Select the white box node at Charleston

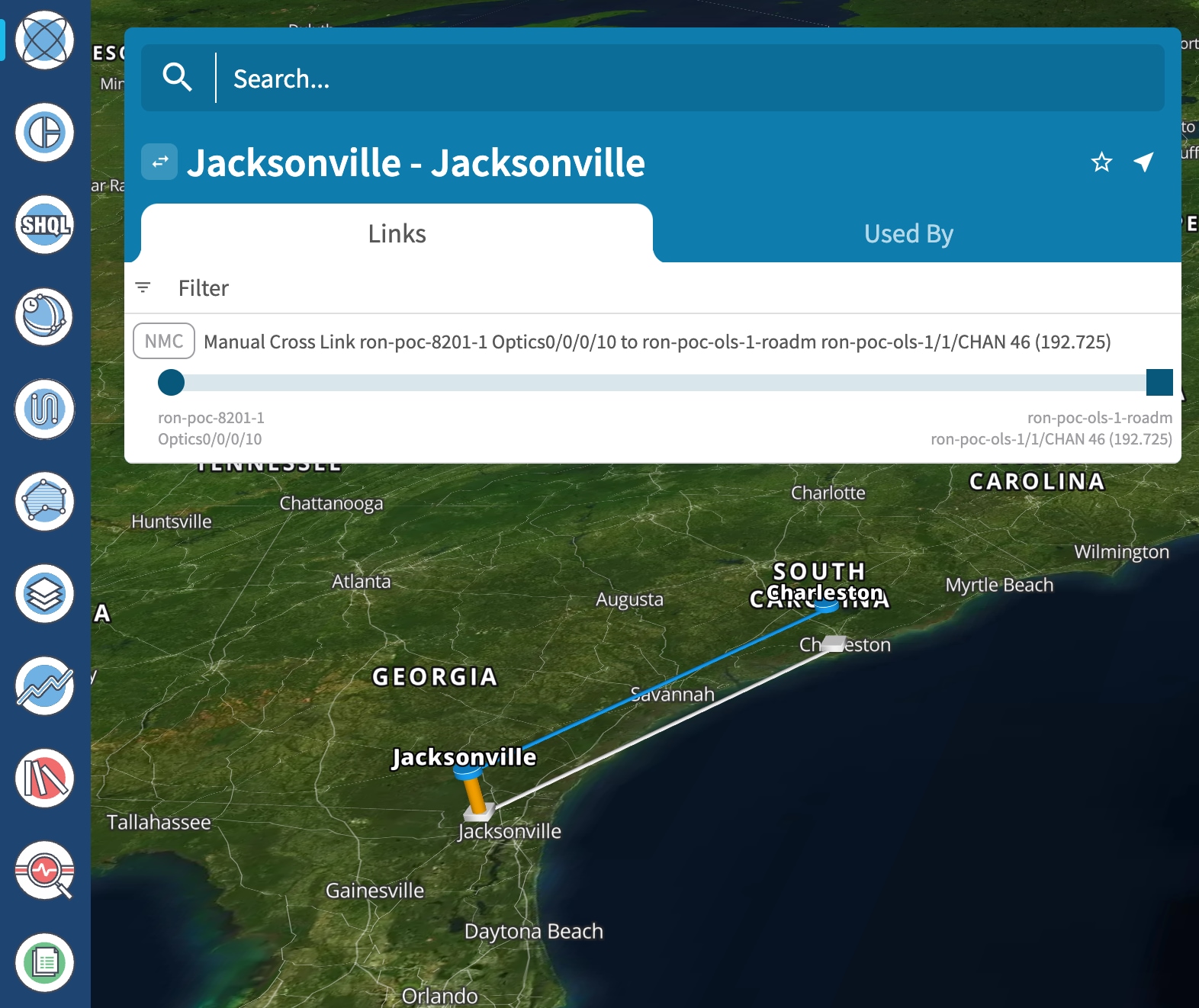834,644
